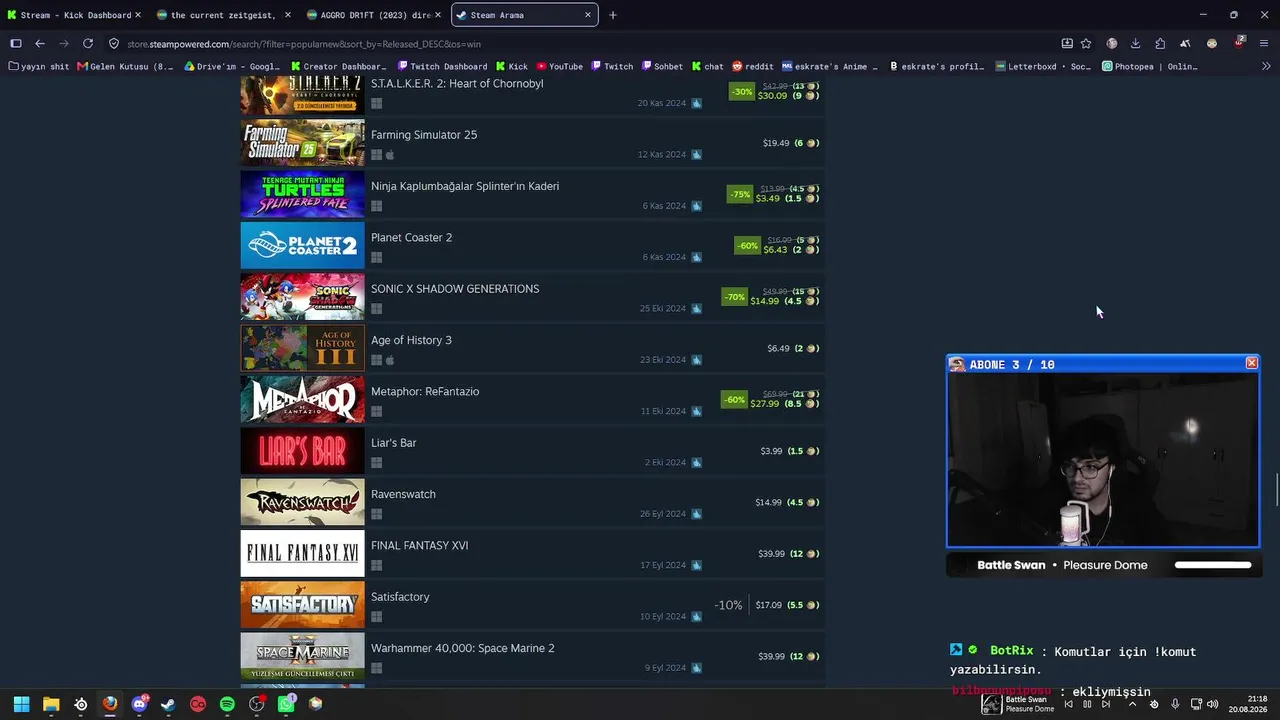Open the browser downloads panel

(1136, 44)
